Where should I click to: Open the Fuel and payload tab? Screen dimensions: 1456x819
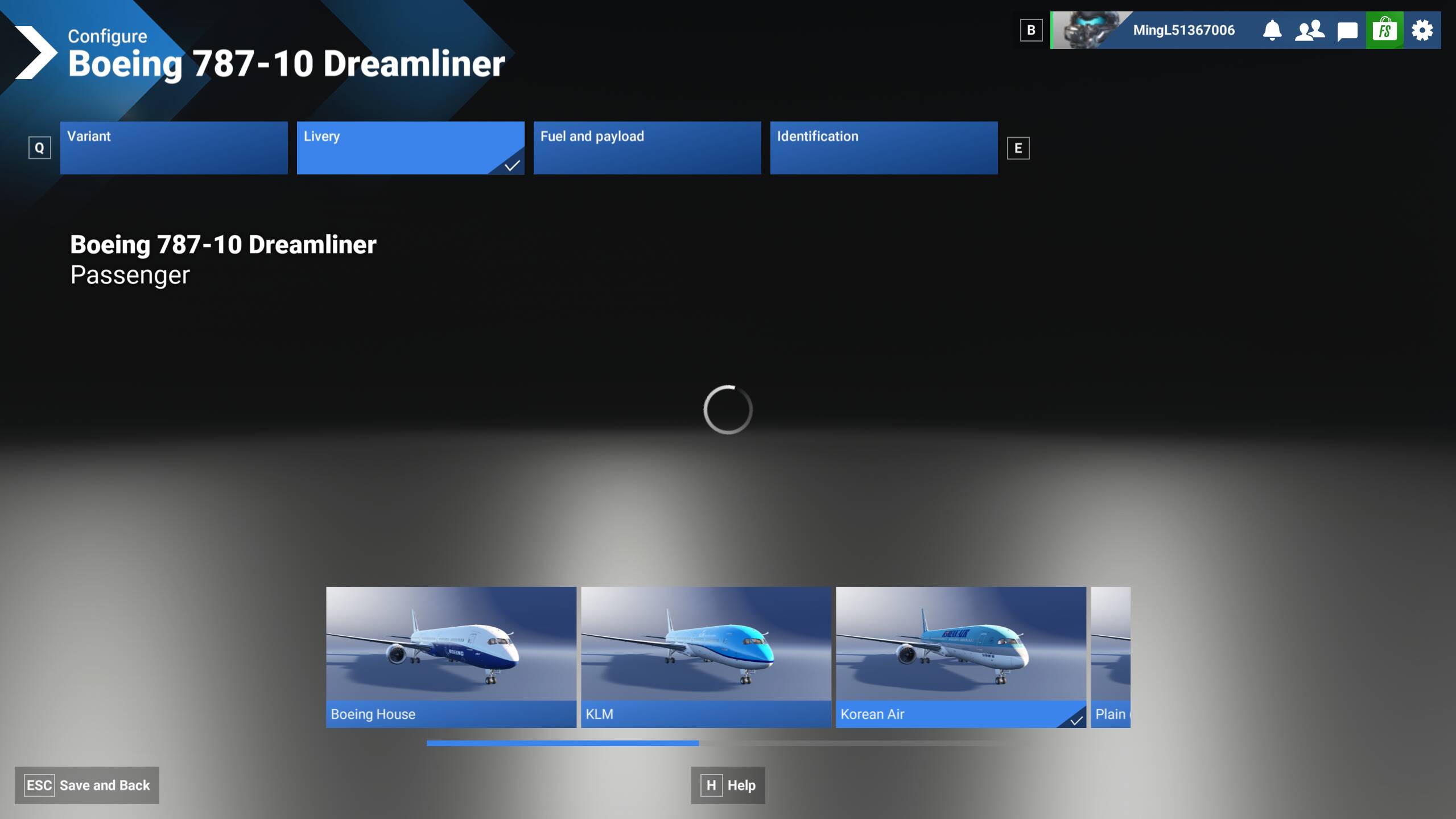pos(647,147)
